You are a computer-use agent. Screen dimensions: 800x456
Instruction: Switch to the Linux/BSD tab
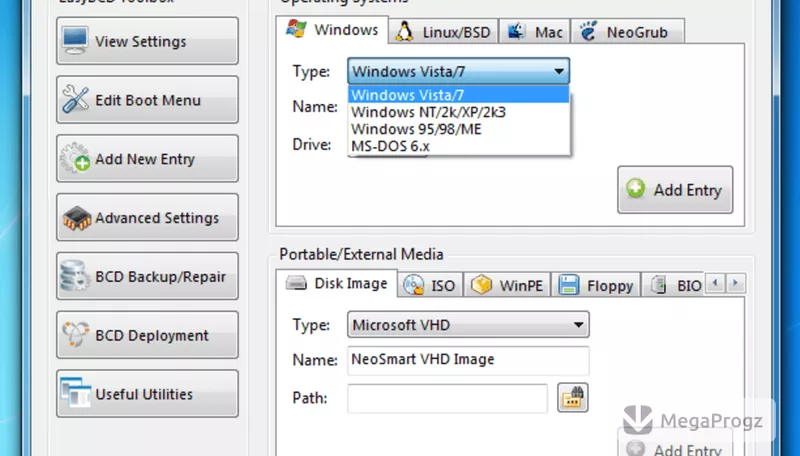444,32
